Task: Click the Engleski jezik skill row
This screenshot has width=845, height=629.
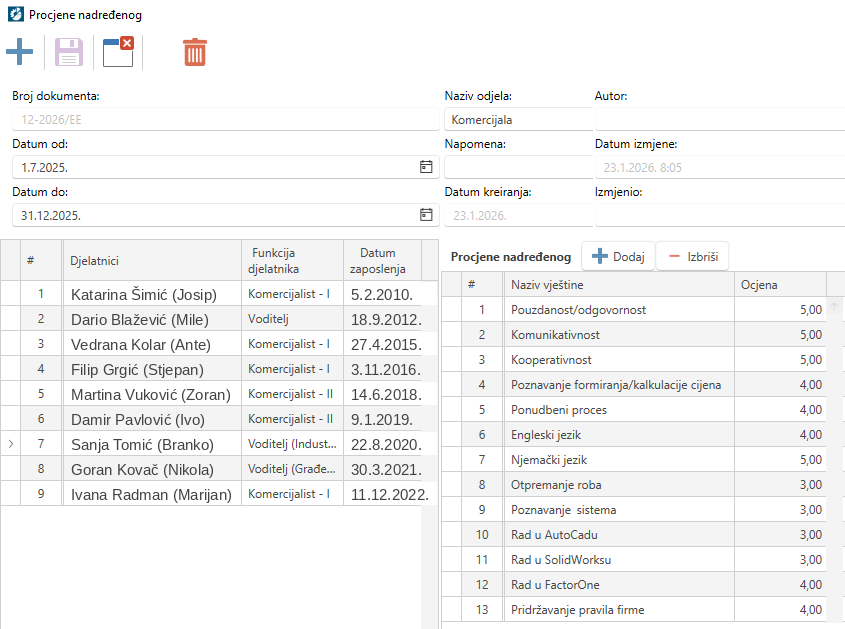Action: click(634, 434)
